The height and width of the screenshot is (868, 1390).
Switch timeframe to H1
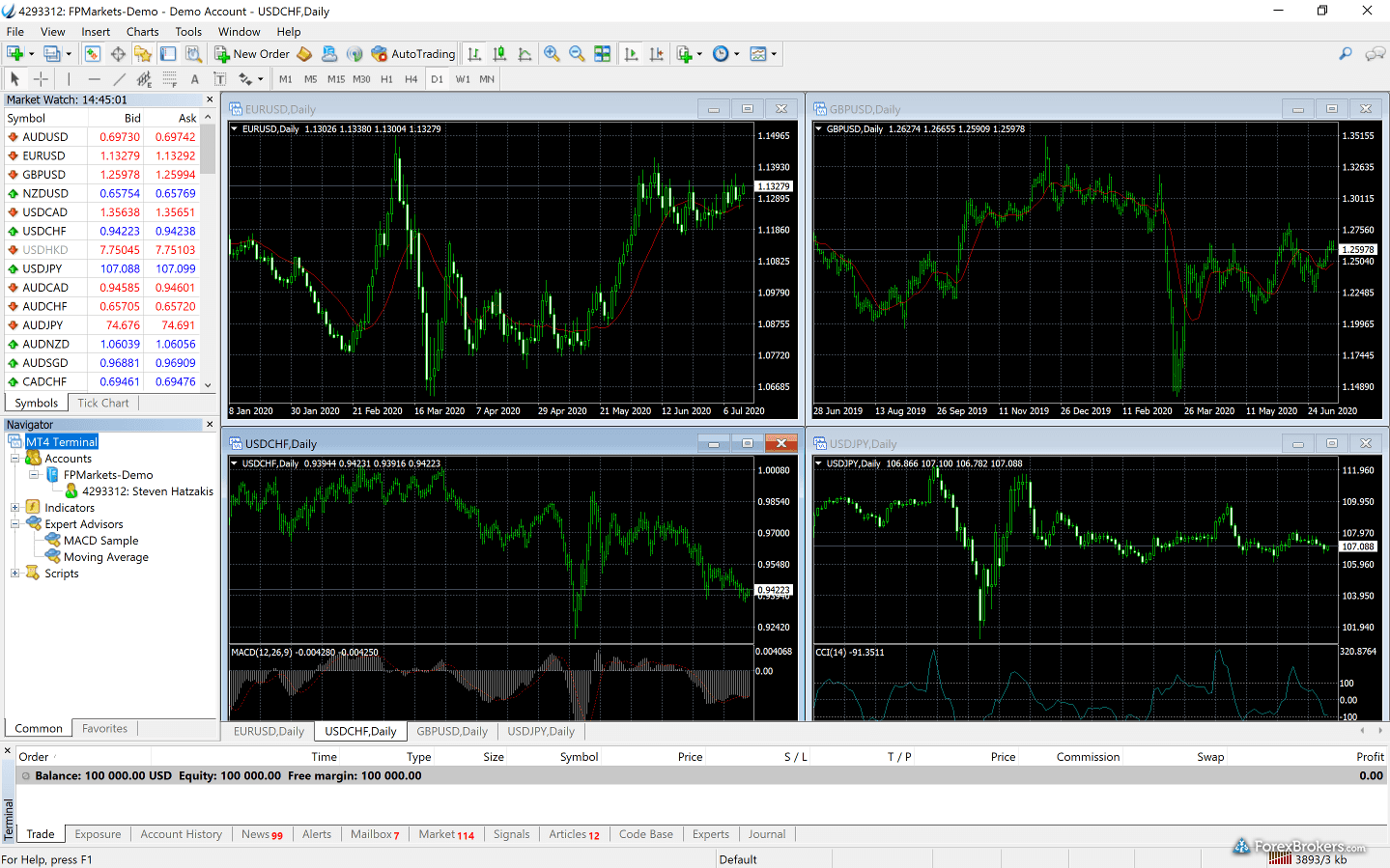(386, 79)
